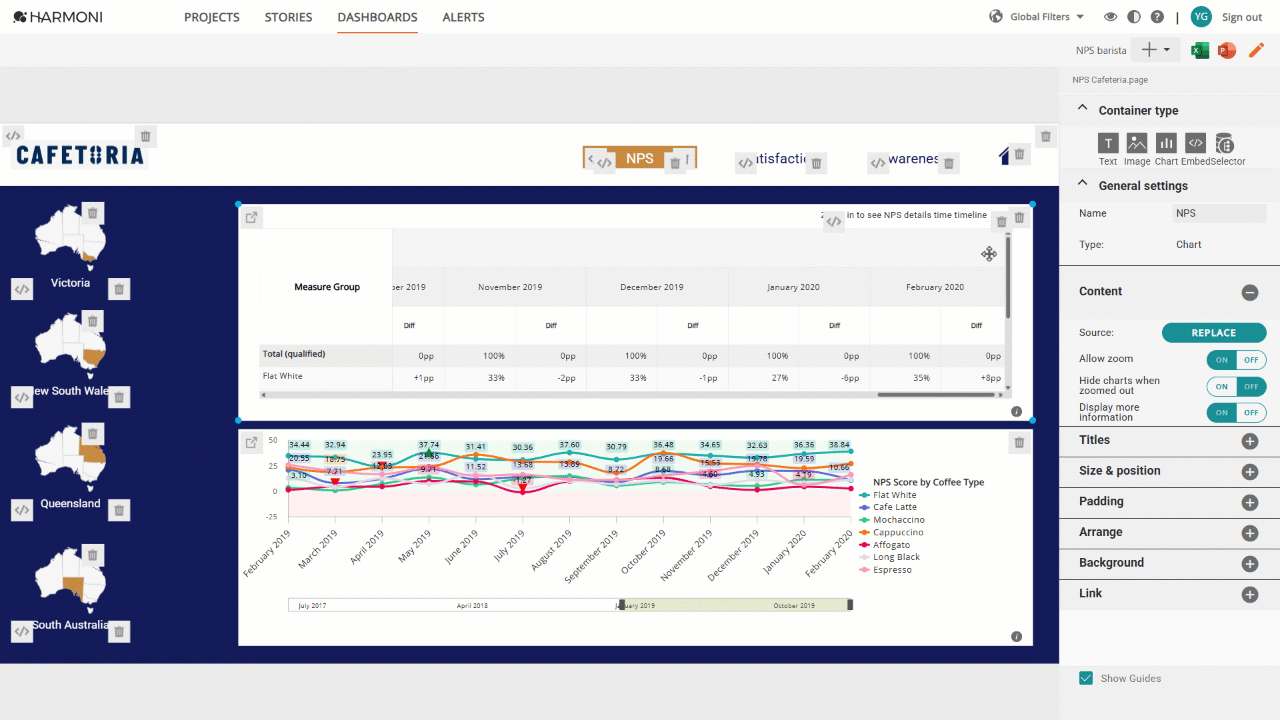Open the ALERTS tab
The height and width of the screenshot is (720, 1280).
click(463, 17)
